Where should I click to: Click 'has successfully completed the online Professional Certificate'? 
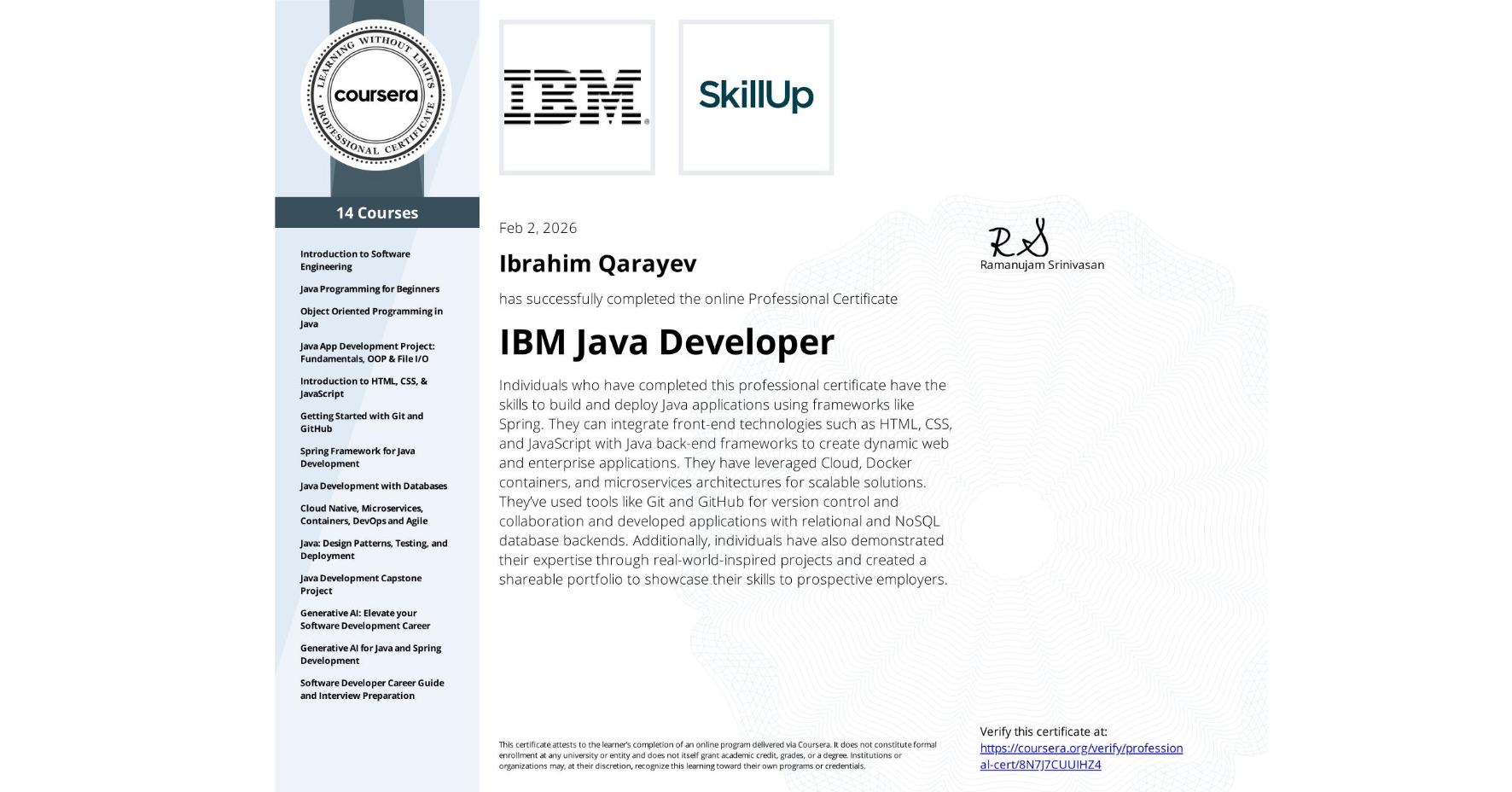698,299
